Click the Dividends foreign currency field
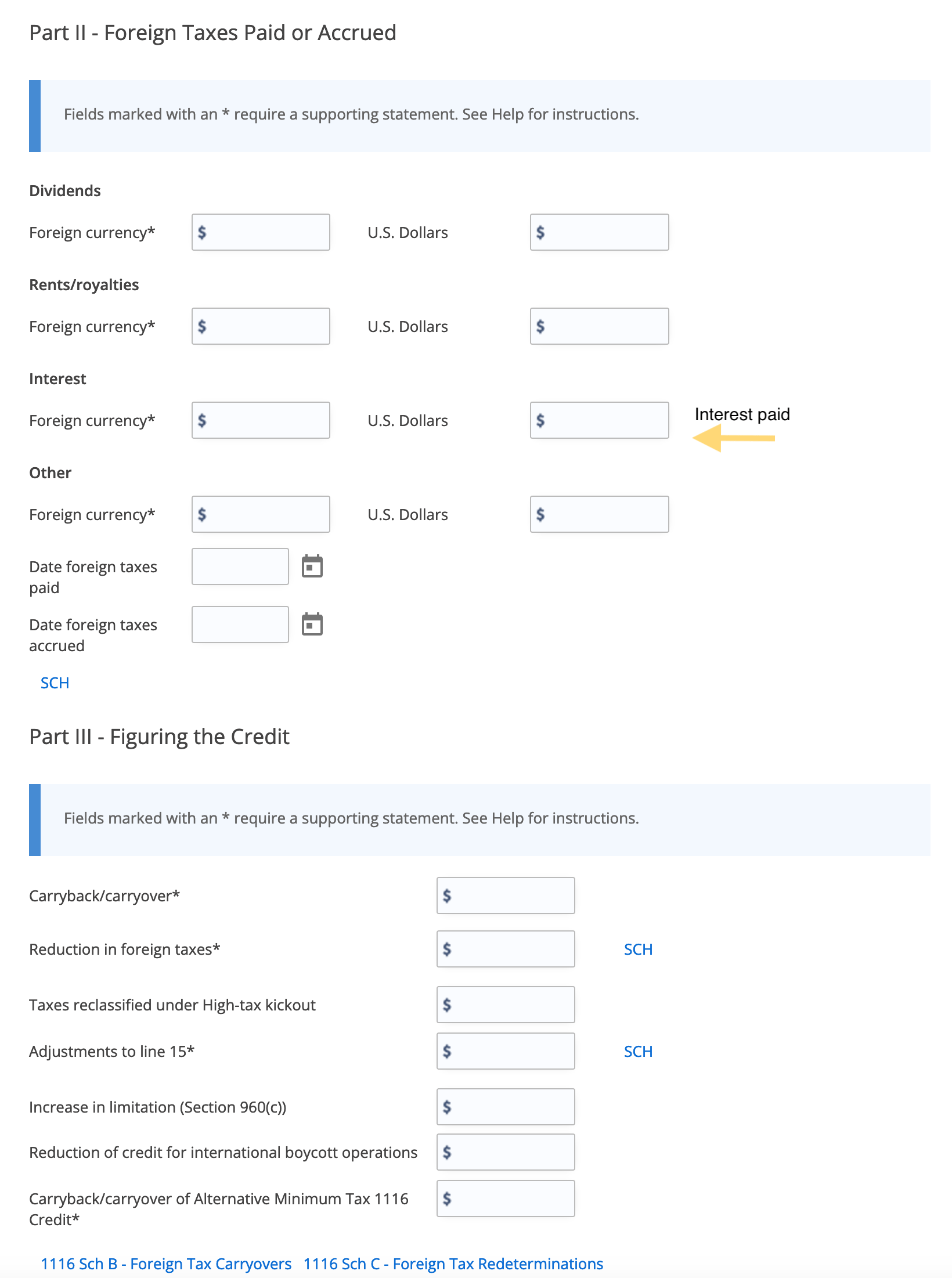This screenshot has width=952, height=1278. [261, 232]
